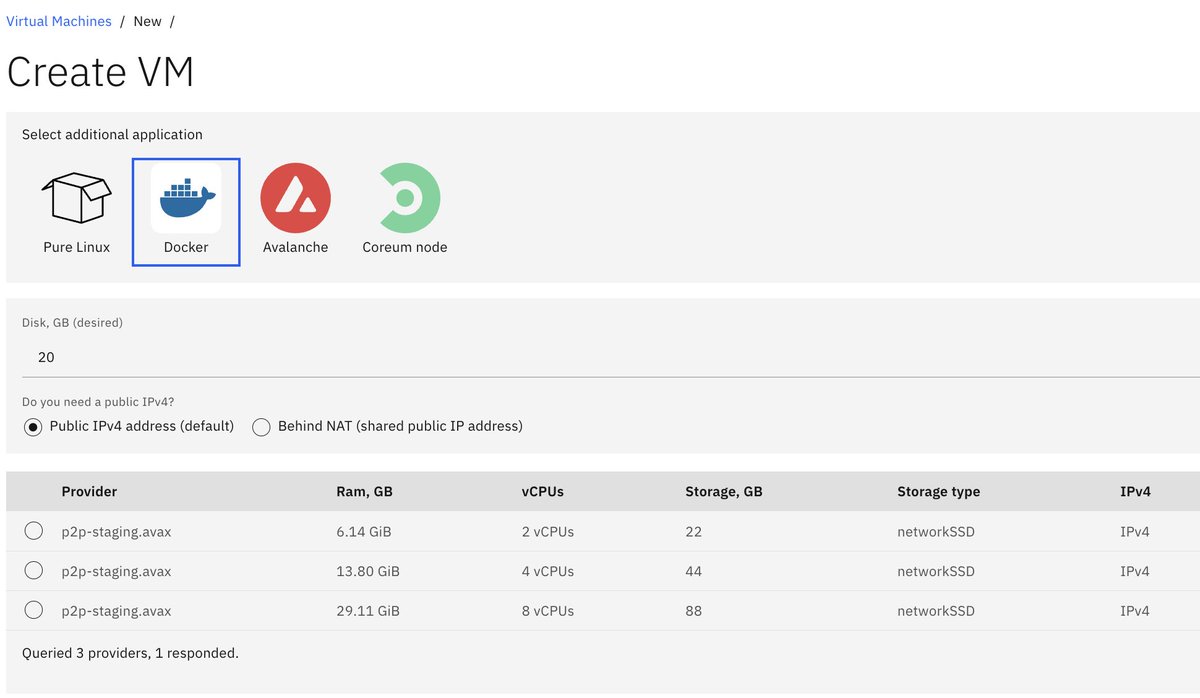Choose the 6.14 GiB provider radio button
The width and height of the screenshot is (1200, 698).
pos(33,531)
